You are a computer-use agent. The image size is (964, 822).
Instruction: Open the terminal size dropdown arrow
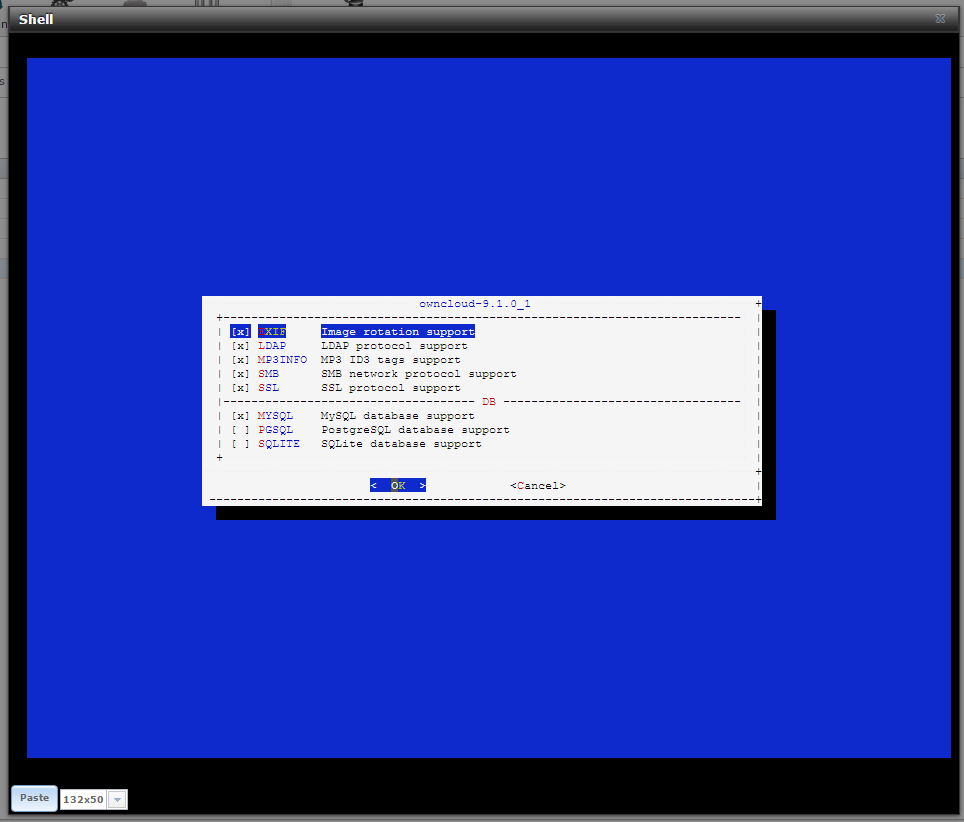117,799
